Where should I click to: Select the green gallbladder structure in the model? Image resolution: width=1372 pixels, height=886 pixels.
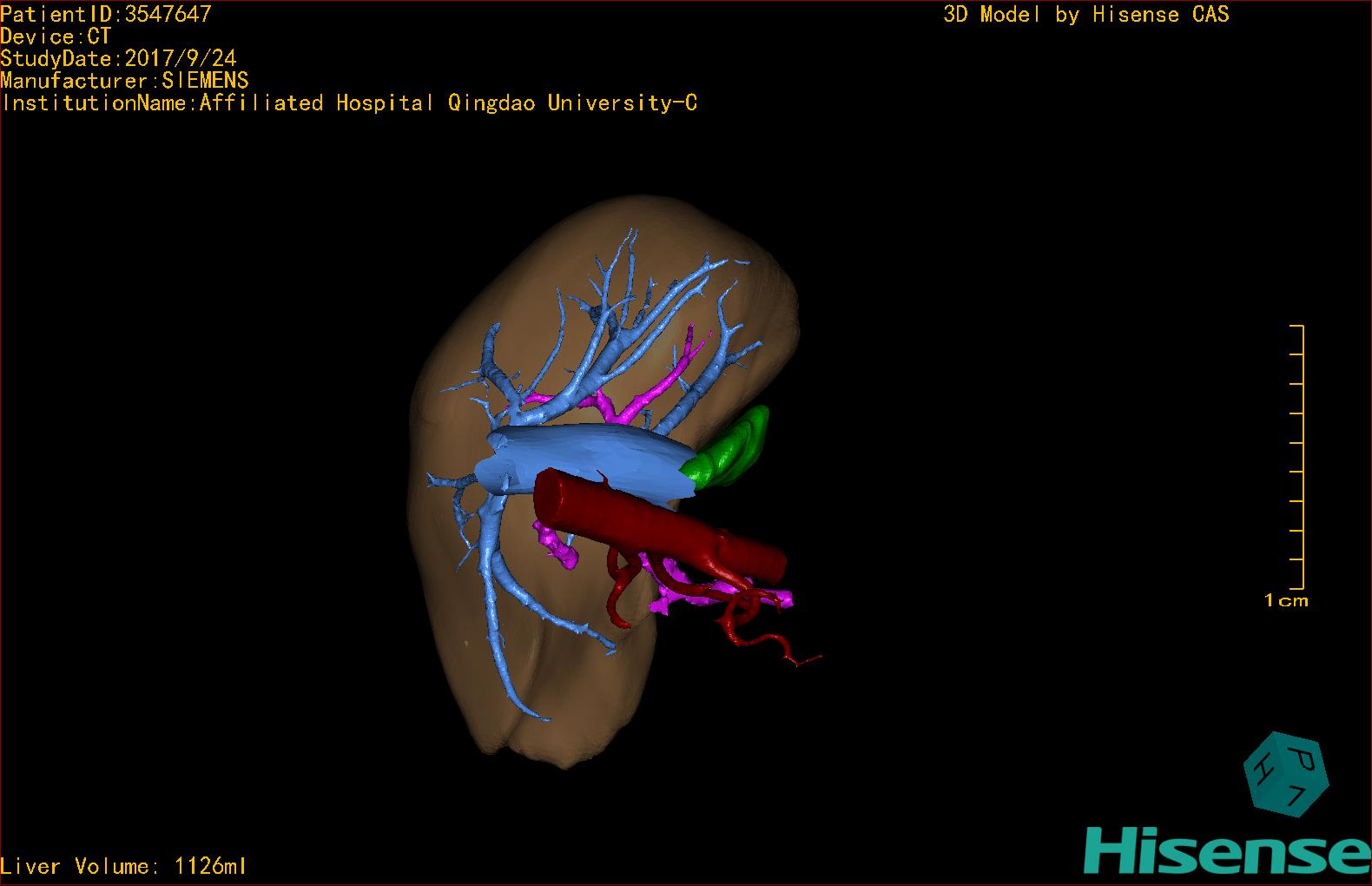(730, 449)
